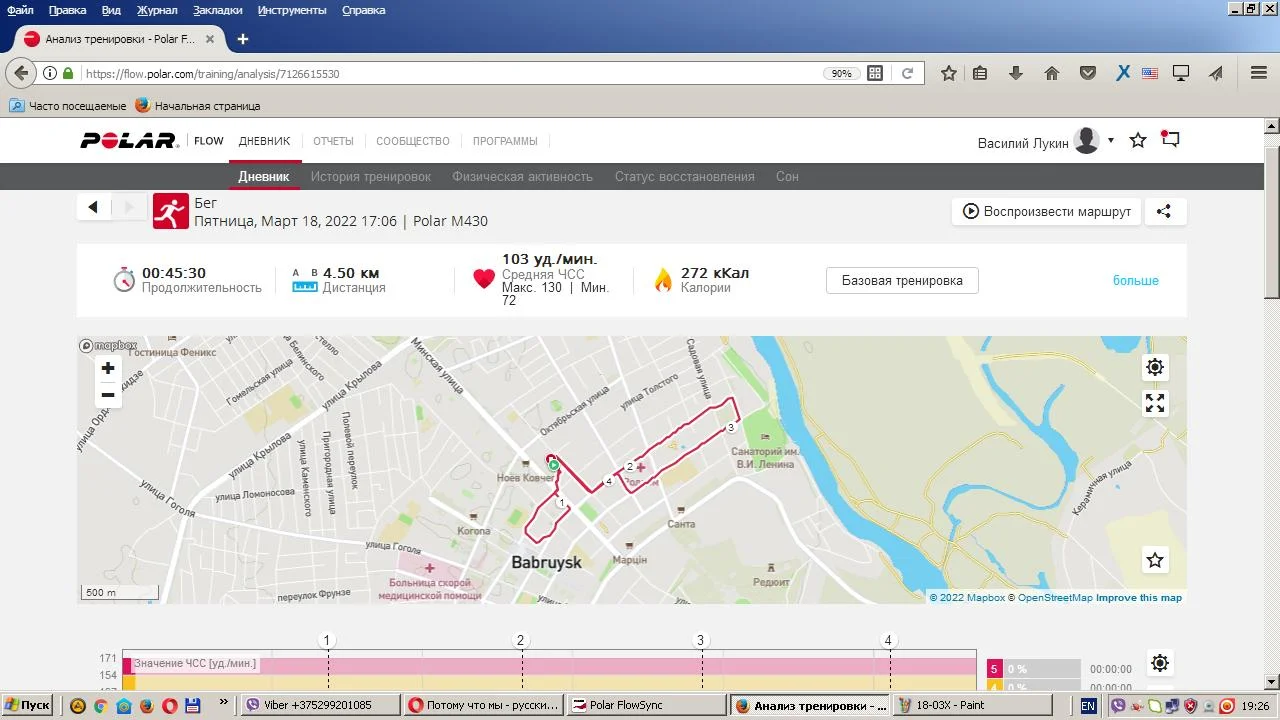This screenshot has height=720, width=1280.
Task: Click the больше link
Action: point(1136,281)
